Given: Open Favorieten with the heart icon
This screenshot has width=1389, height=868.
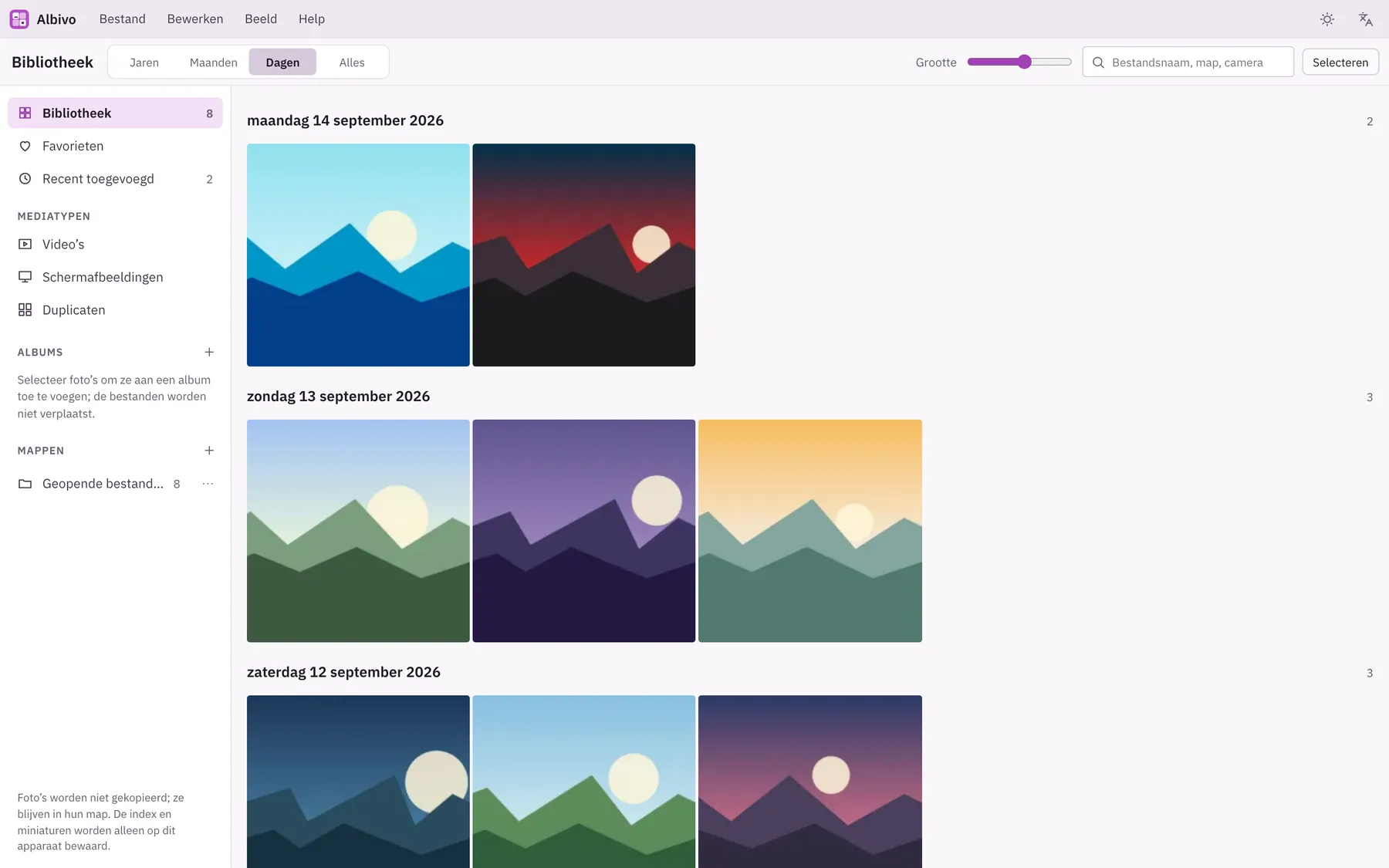Looking at the screenshot, I should [x=115, y=146].
